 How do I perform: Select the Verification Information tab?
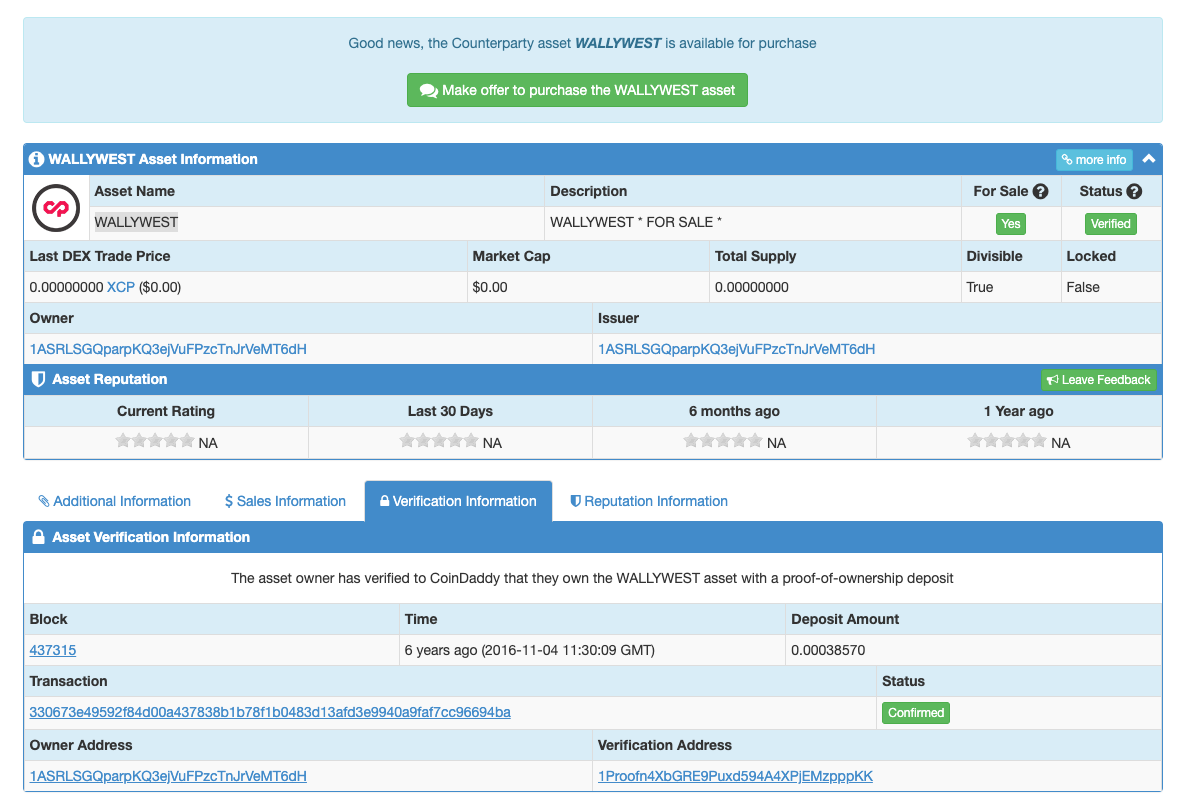click(x=458, y=501)
